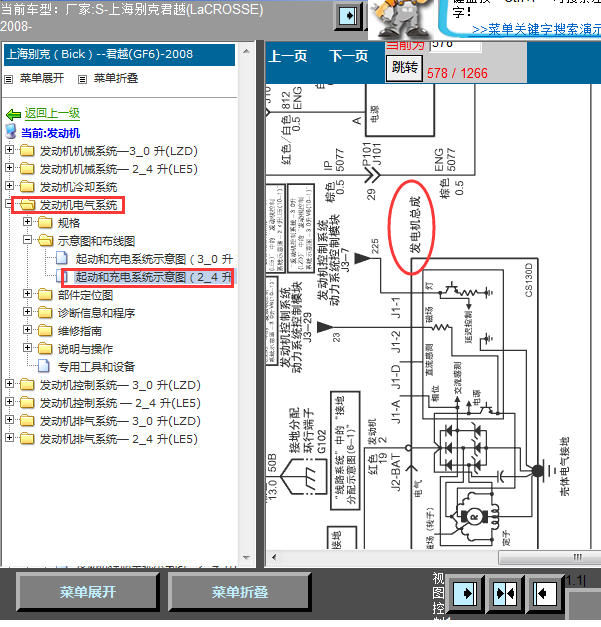Screen dimensions: 601x627
Task: Select 诊断信息和程序 tree item
Action: tap(96, 313)
